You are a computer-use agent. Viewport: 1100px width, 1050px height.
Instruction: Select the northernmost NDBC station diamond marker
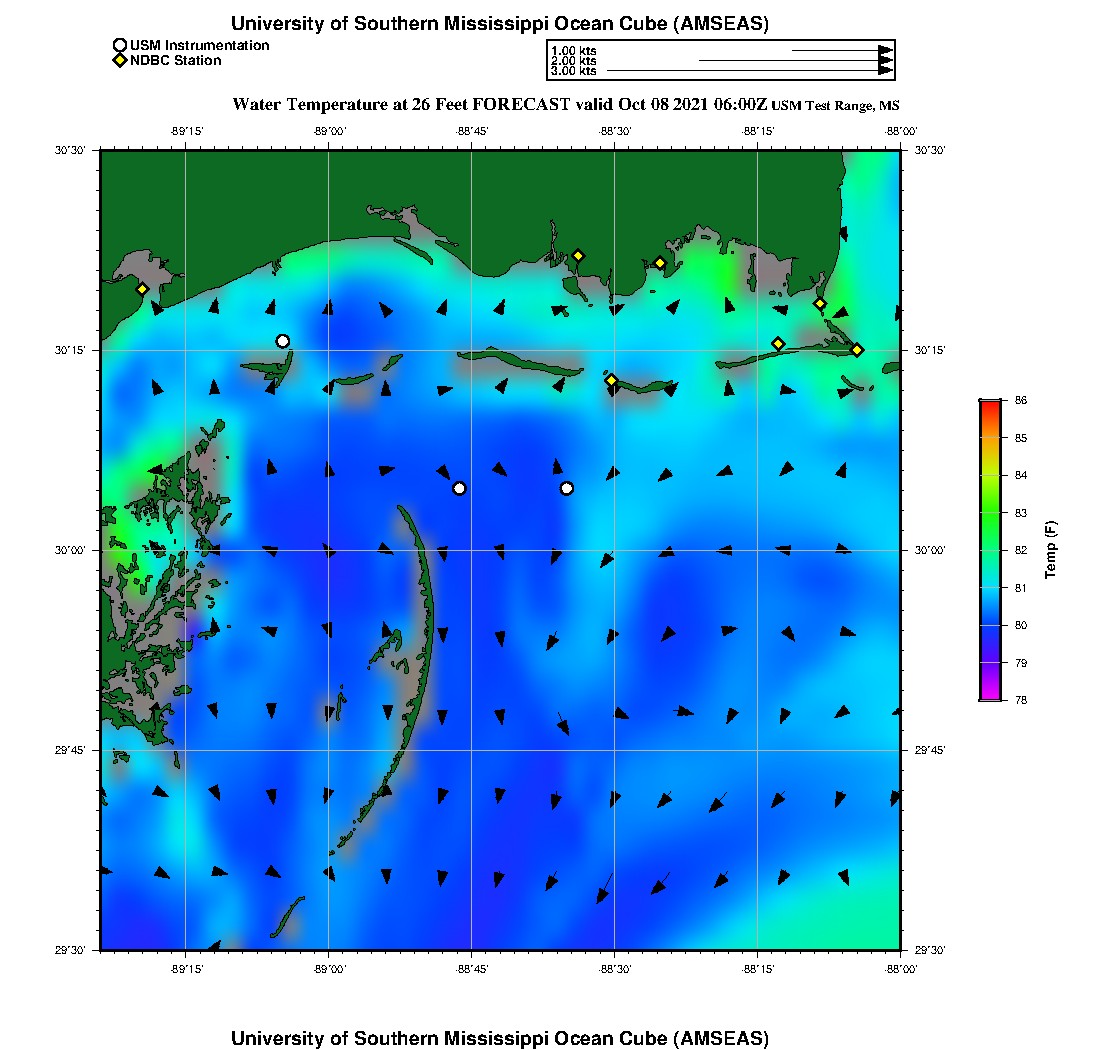pyautogui.click(x=578, y=255)
